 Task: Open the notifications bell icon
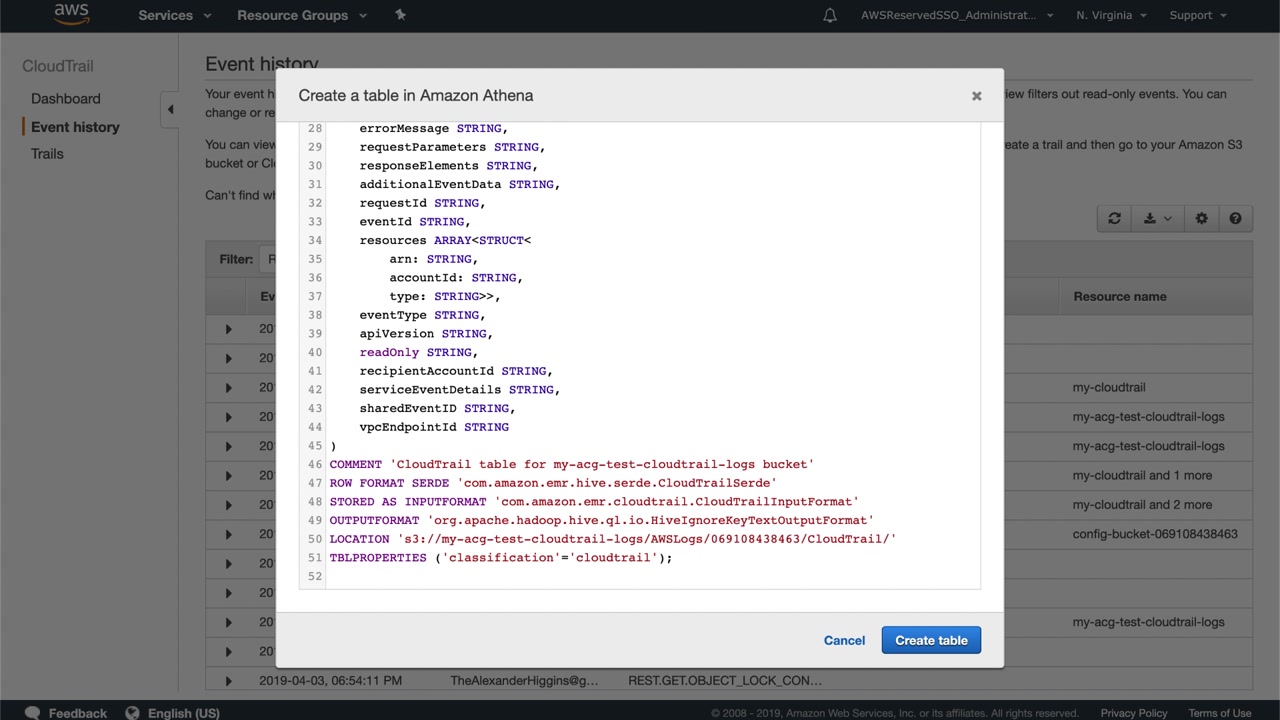830,15
